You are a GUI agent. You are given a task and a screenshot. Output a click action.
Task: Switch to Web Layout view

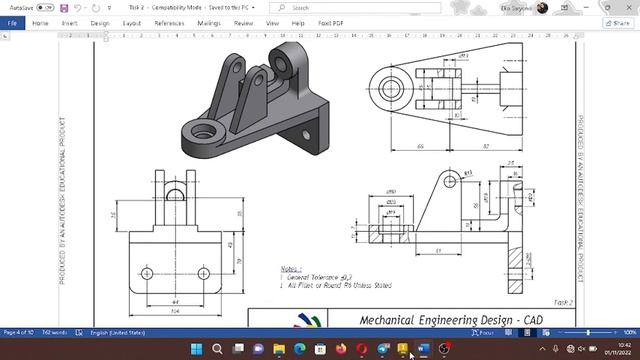click(x=546, y=333)
